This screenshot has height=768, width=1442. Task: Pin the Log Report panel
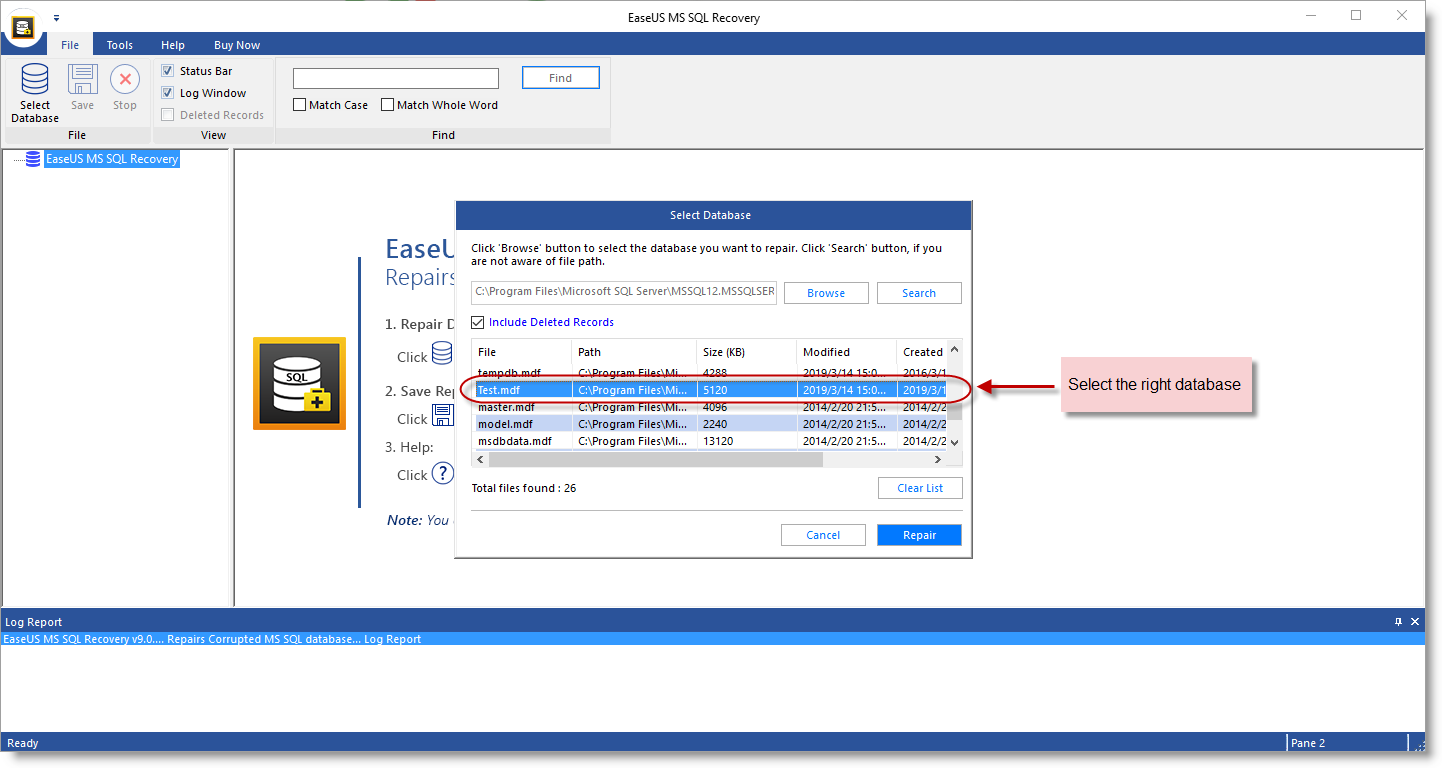coord(1398,622)
